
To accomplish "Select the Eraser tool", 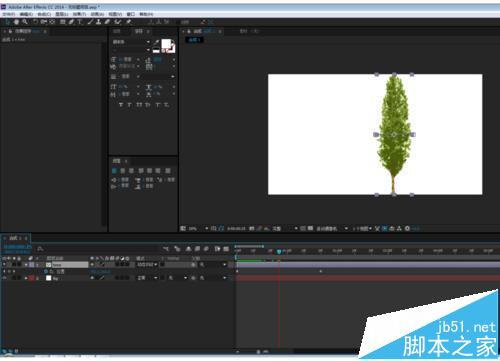I will [x=107, y=22].
